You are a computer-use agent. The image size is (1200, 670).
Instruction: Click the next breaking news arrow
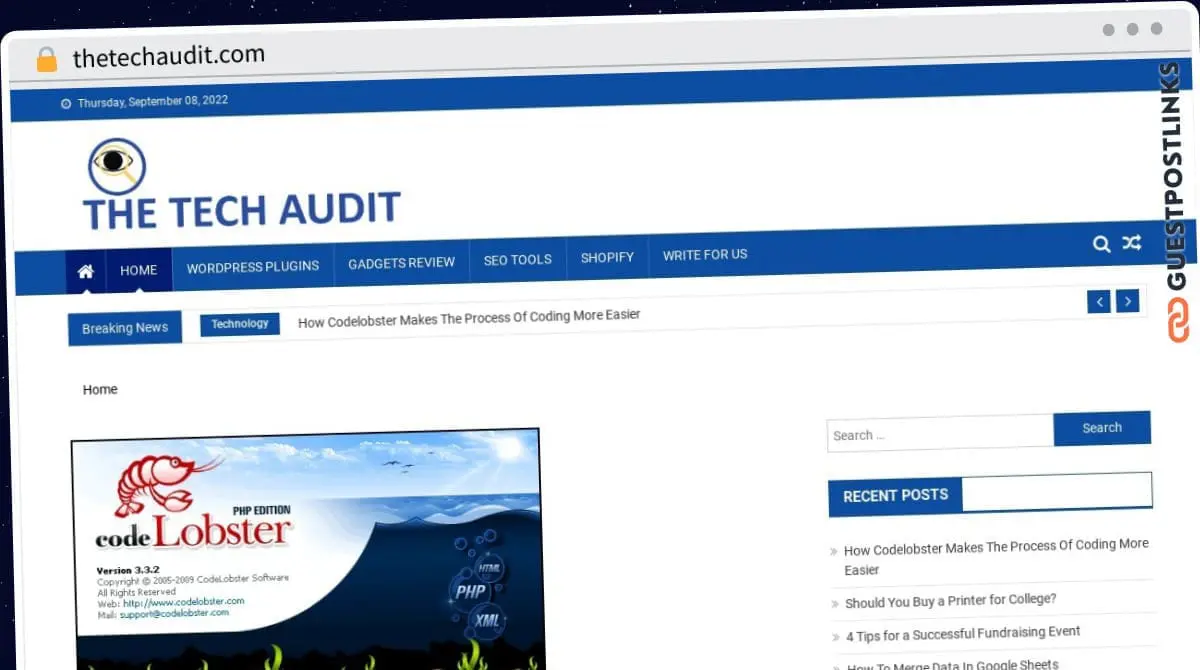click(x=1127, y=300)
